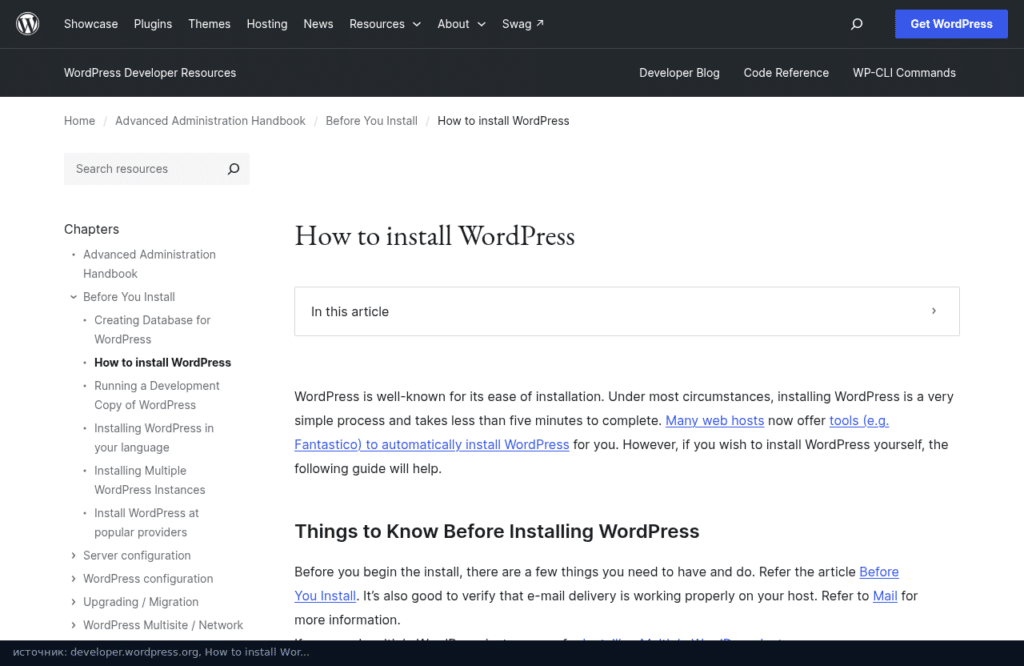1024x666 pixels.
Task: Click Advanced Administration Handbook breadcrumb
Action: (210, 121)
